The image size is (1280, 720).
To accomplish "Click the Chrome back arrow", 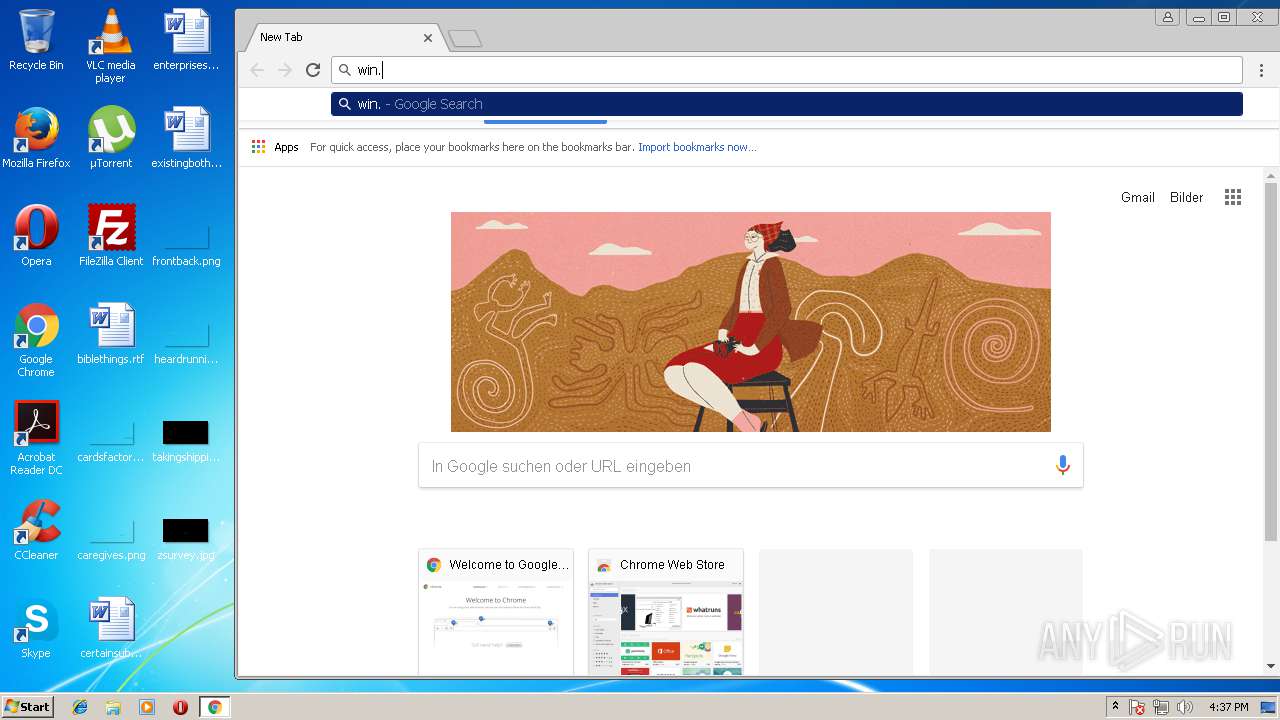I will (x=257, y=70).
